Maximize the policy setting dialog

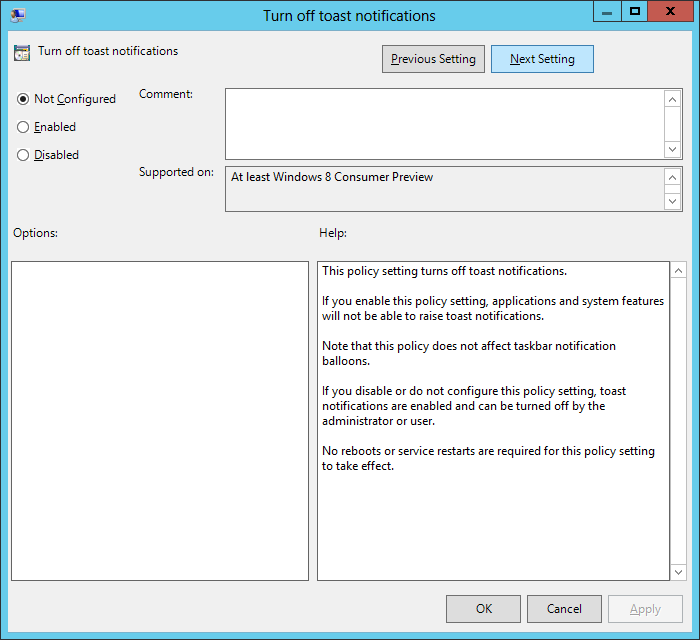[x=634, y=12]
